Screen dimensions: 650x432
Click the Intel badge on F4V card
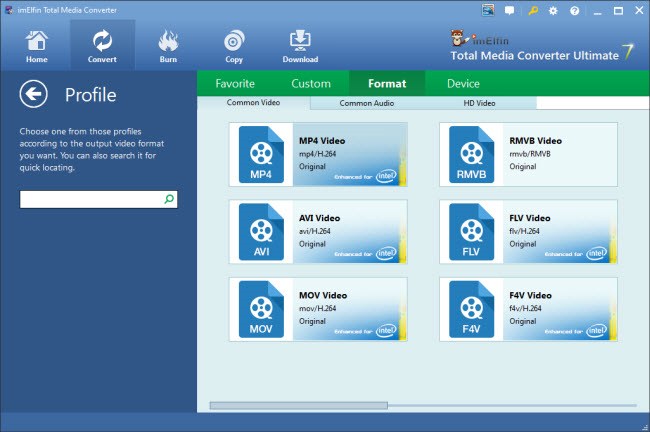597,330
